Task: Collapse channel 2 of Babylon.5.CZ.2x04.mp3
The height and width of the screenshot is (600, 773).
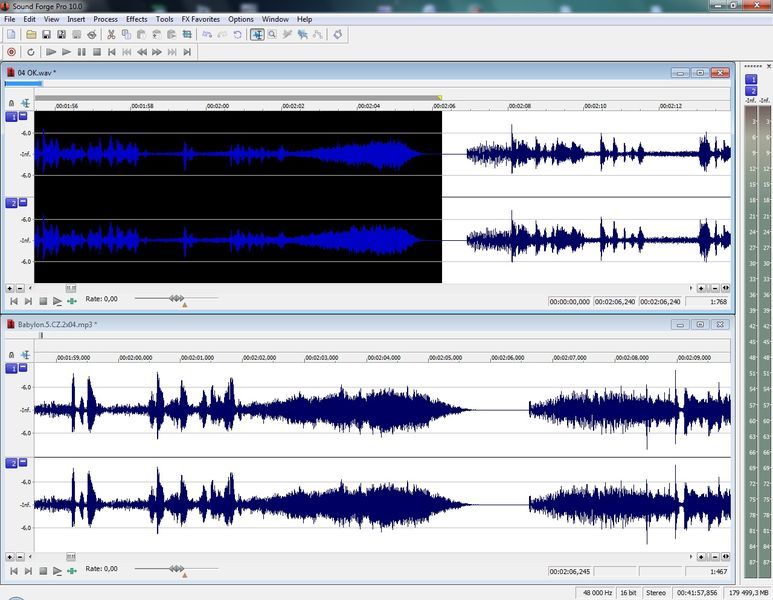Action: coord(23,462)
